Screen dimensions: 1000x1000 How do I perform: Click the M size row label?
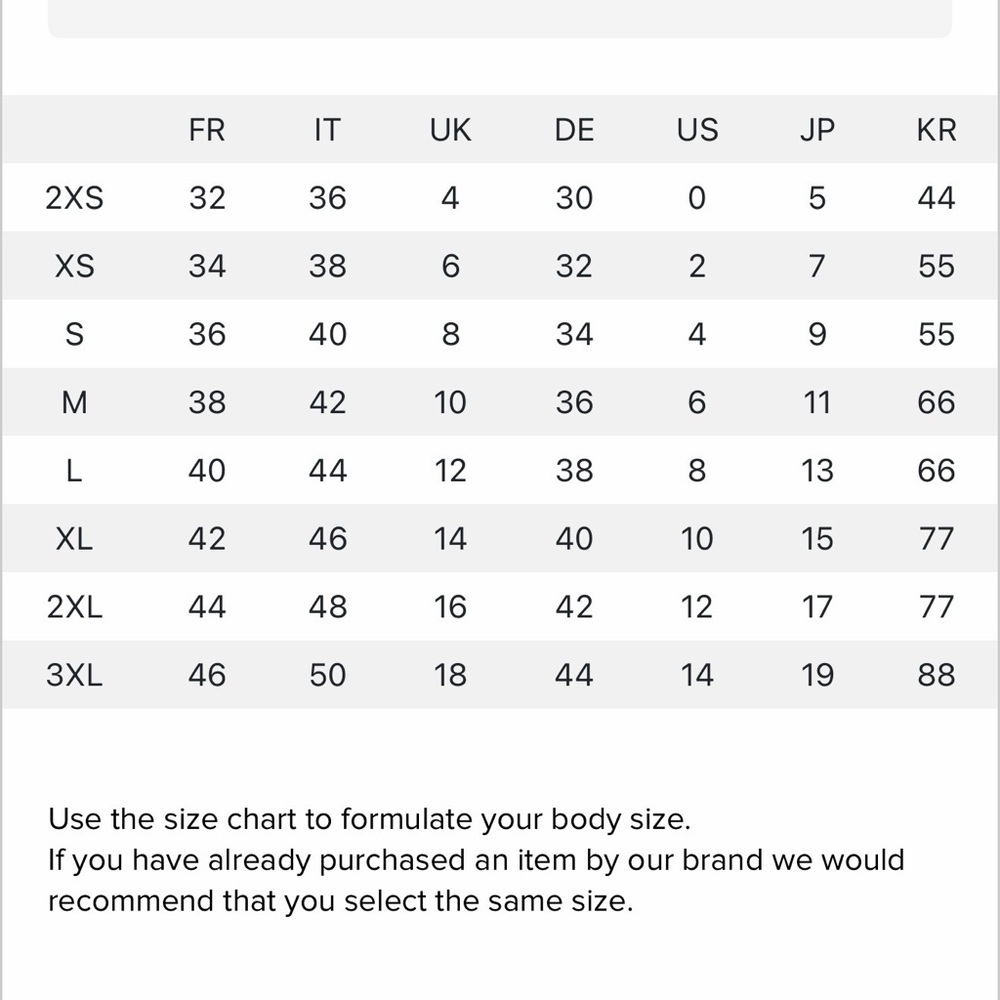click(x=74, y=402)
